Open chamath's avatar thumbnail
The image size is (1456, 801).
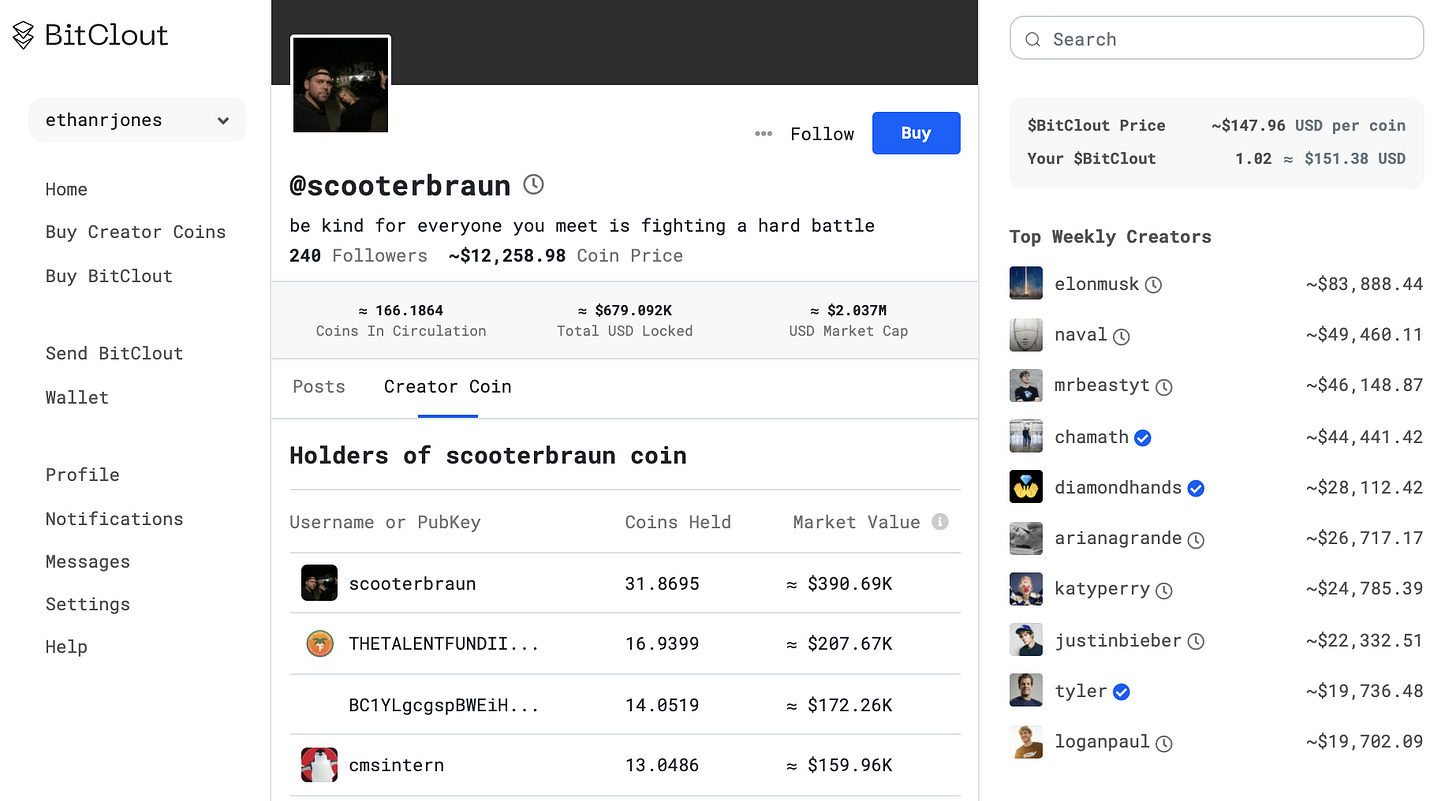coord(1026,437)
